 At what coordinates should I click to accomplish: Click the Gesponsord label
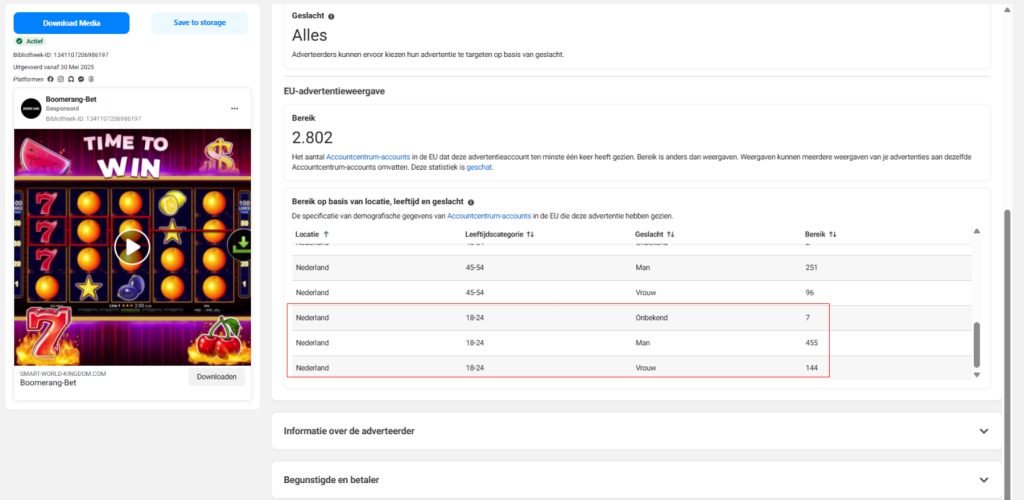(x=62, y=109)
